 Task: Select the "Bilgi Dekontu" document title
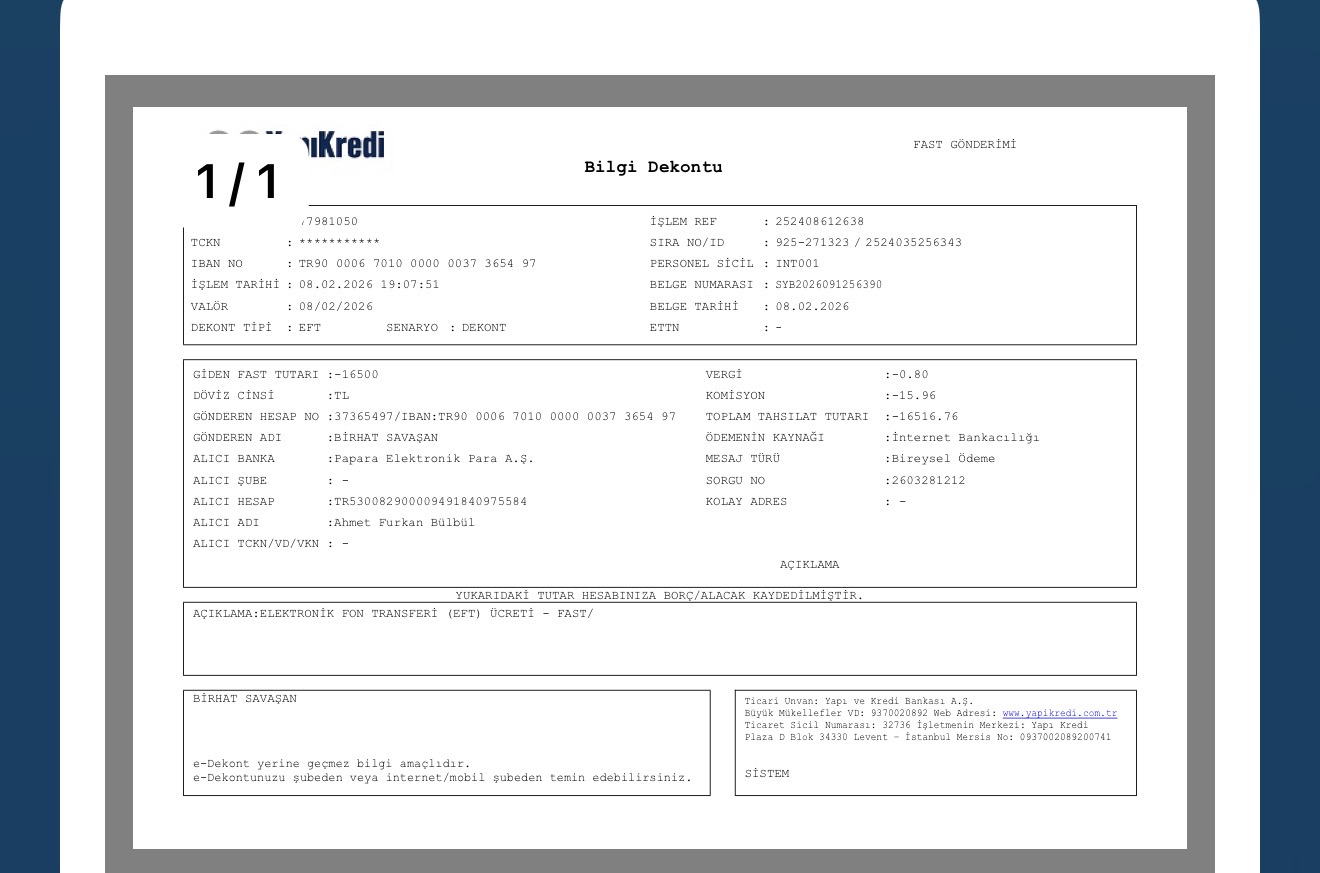click(653, 167)
